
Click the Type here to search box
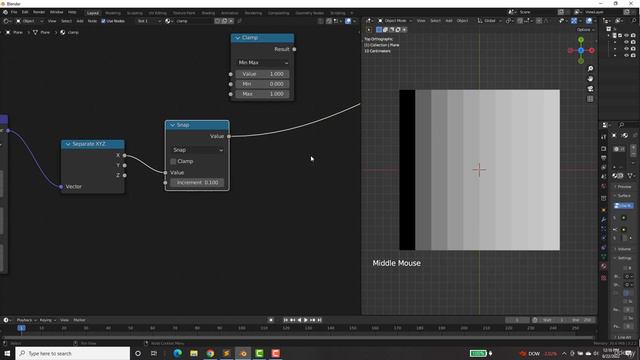point(73,353)
